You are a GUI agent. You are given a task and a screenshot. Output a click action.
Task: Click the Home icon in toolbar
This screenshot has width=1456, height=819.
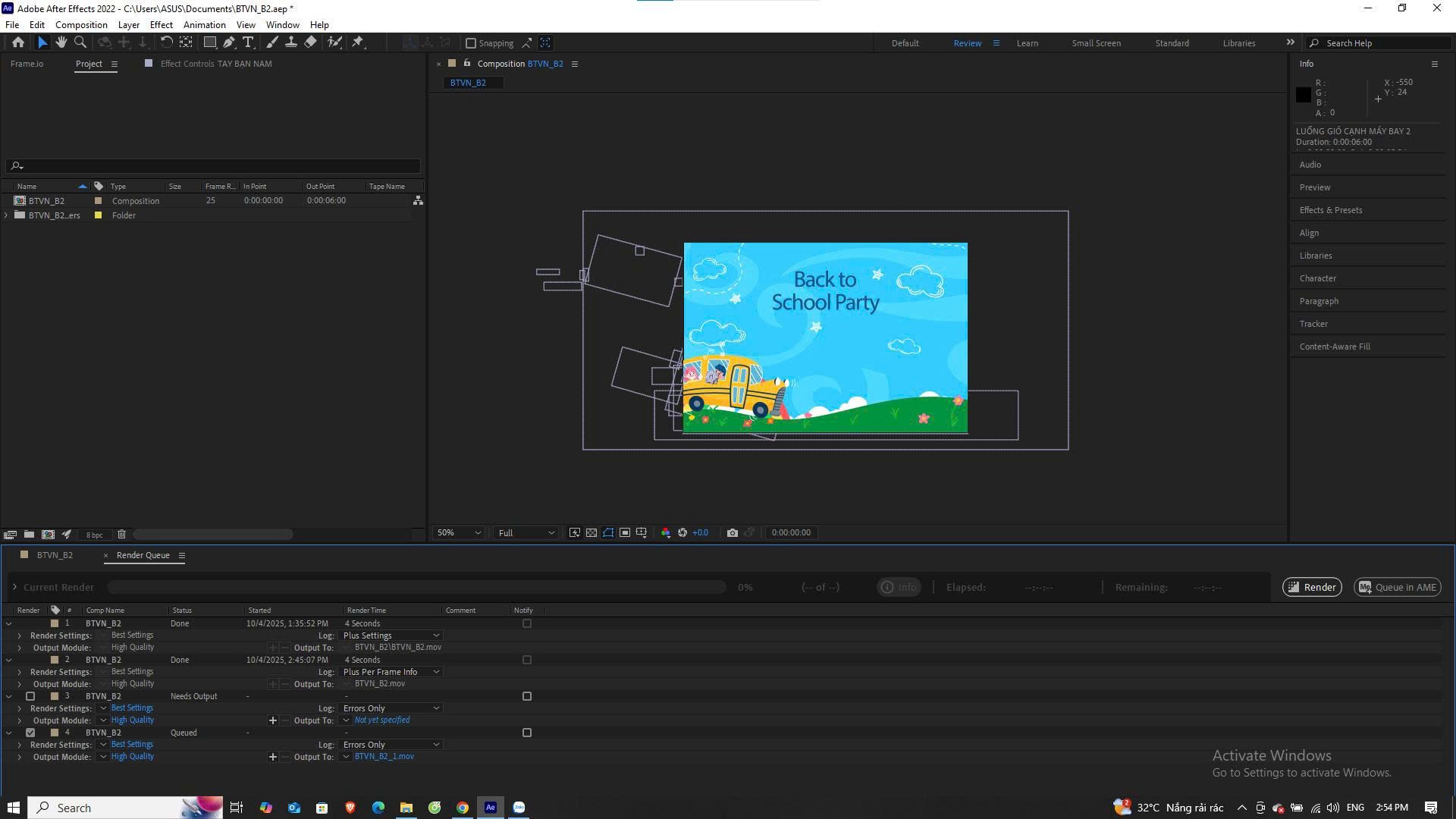tap(18, 43)
